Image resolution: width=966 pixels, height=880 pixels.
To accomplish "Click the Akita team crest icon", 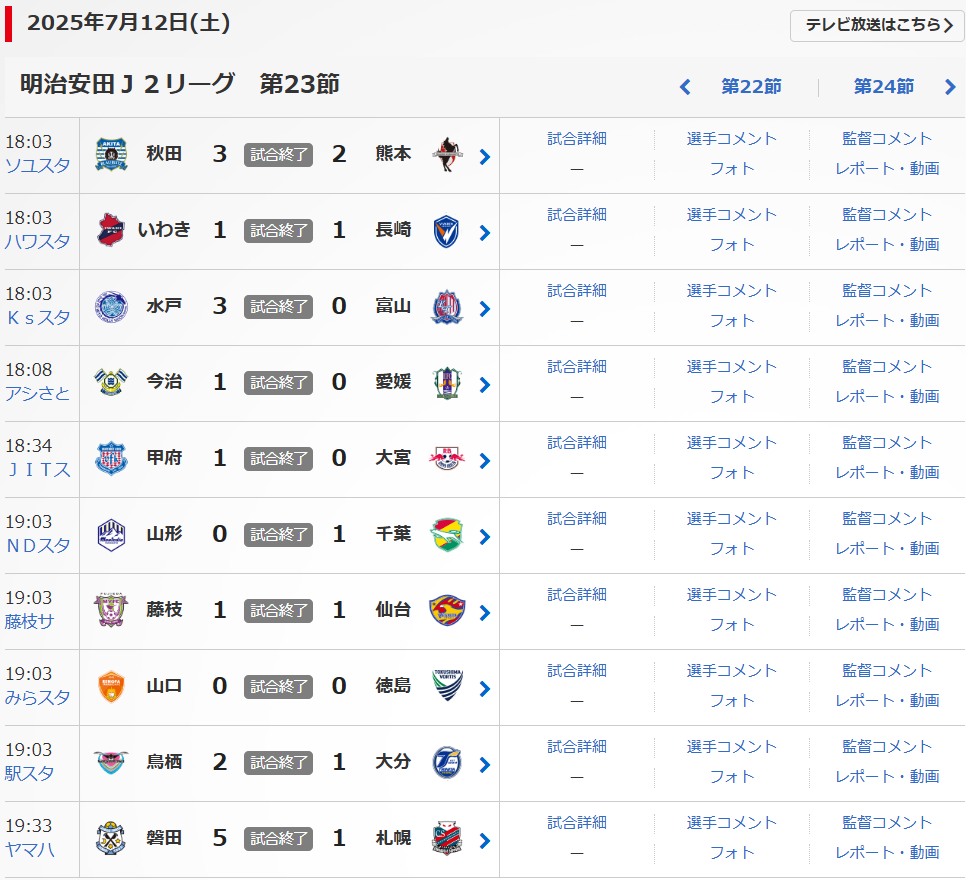I will (111, 154).
